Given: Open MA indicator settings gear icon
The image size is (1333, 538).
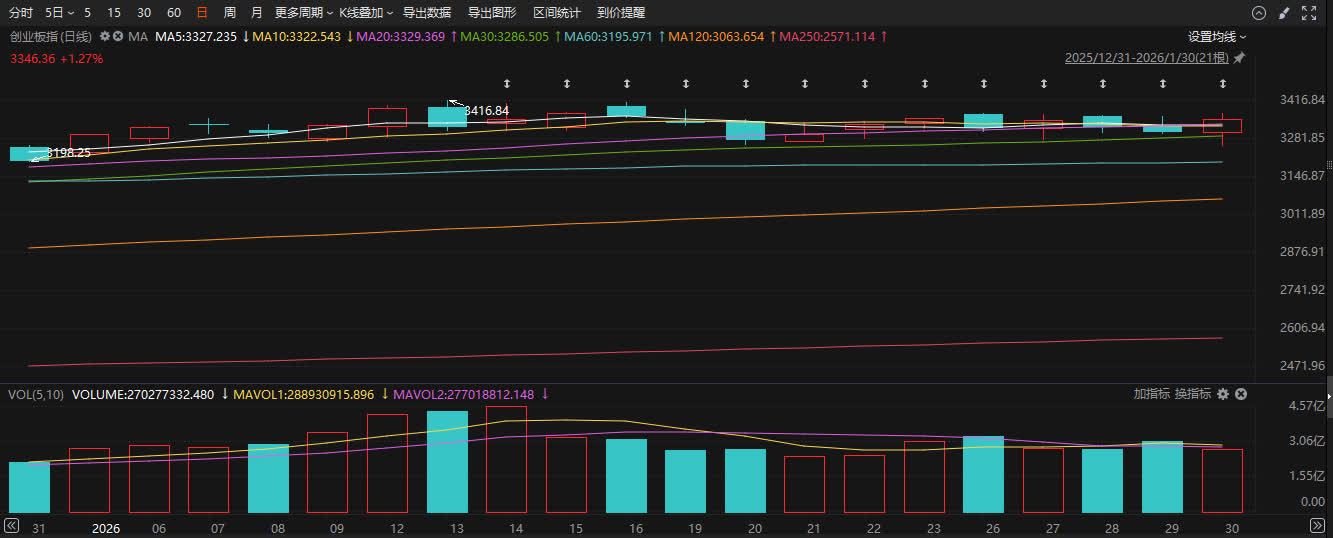Looking at the screenshot, I should point(104,36).
